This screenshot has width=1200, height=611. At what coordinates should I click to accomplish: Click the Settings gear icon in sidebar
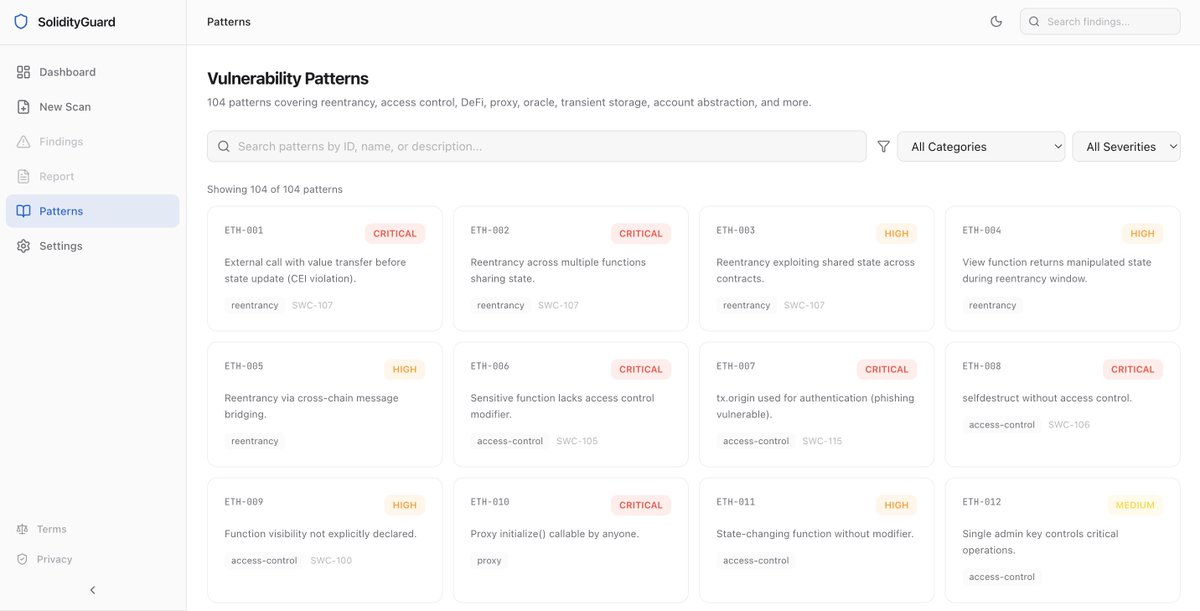click(23, 246)
